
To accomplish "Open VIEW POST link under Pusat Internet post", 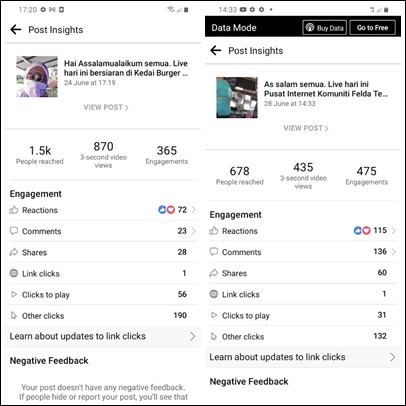I will [306, 128].
